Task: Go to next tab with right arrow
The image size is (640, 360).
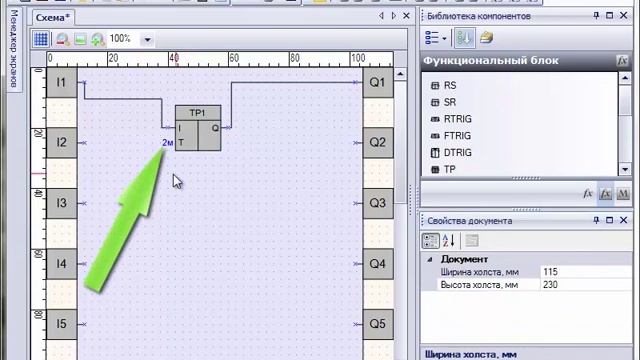Action: [393, 16]
